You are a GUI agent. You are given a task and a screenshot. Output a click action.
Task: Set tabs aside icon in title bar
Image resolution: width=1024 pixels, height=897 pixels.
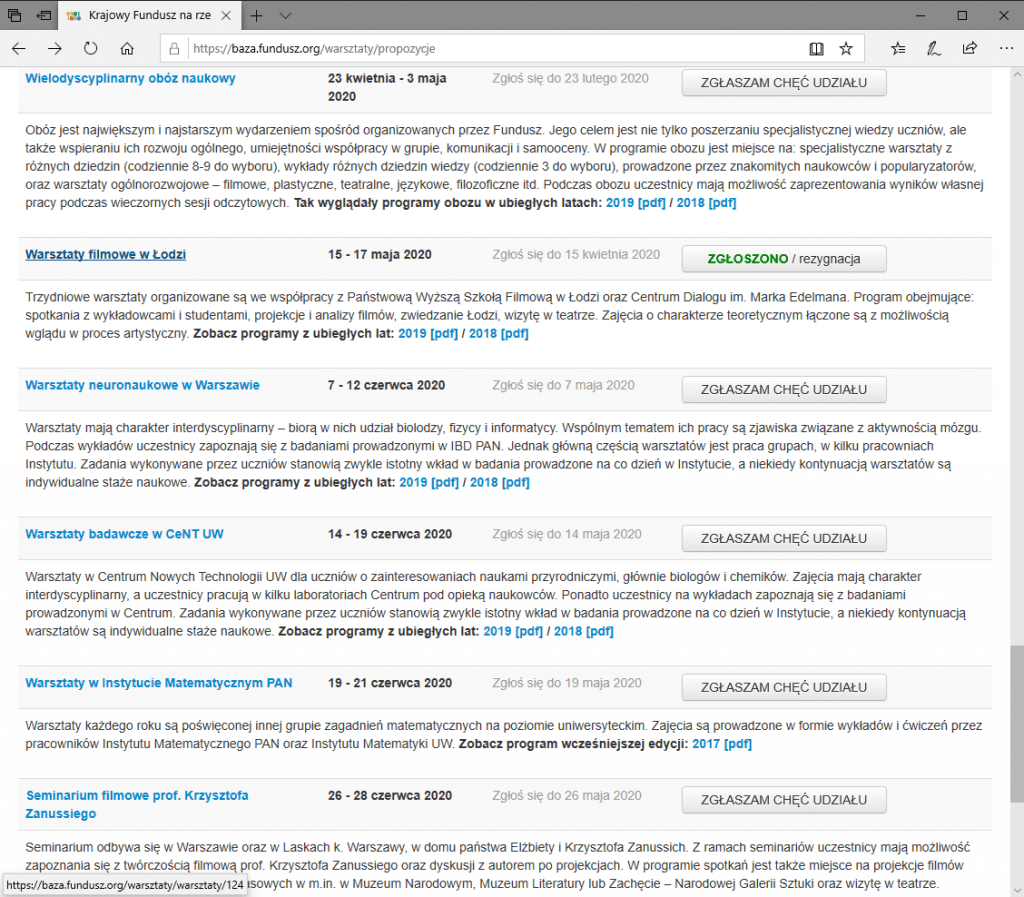[x=44, y=16]
